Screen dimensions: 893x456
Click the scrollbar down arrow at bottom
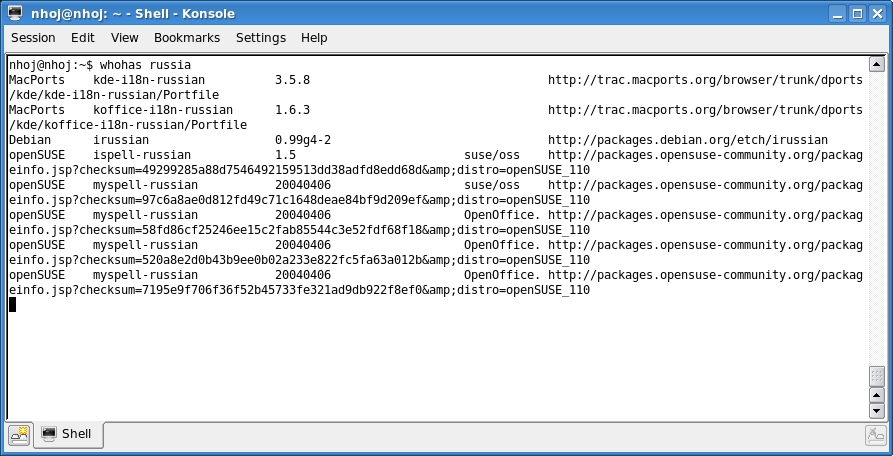tap(877, 411)
